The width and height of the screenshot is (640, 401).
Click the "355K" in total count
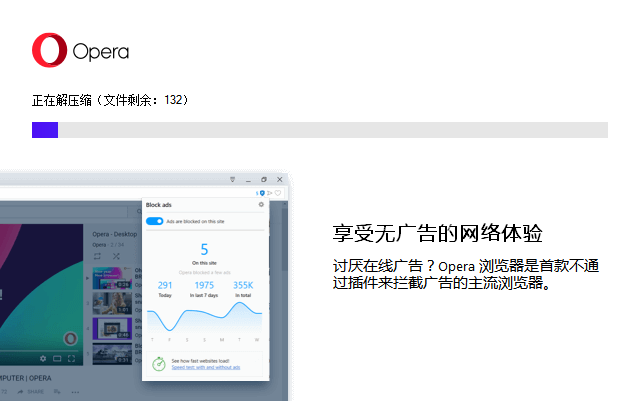tap(243, 285)
